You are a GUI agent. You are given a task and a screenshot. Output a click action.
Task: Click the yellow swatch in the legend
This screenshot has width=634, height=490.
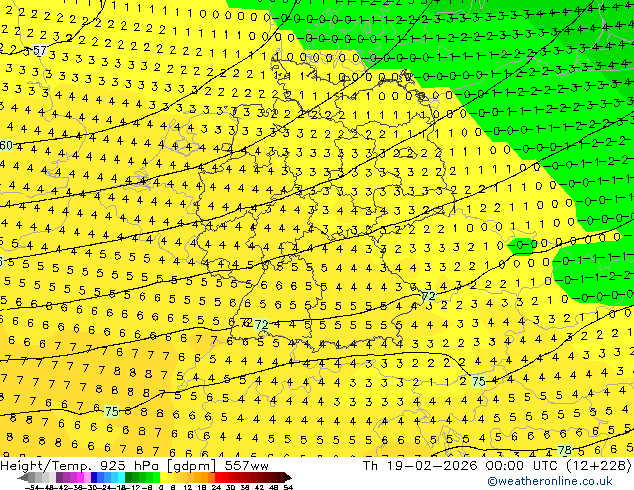(163, 477)
